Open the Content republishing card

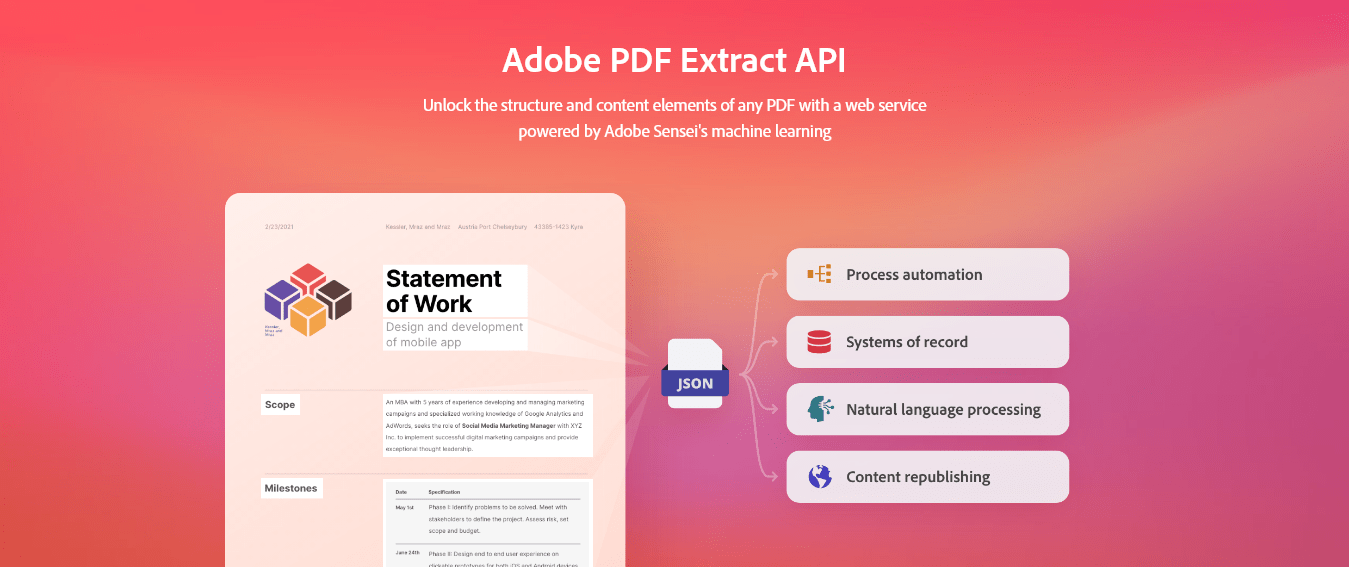coord(927,477)
